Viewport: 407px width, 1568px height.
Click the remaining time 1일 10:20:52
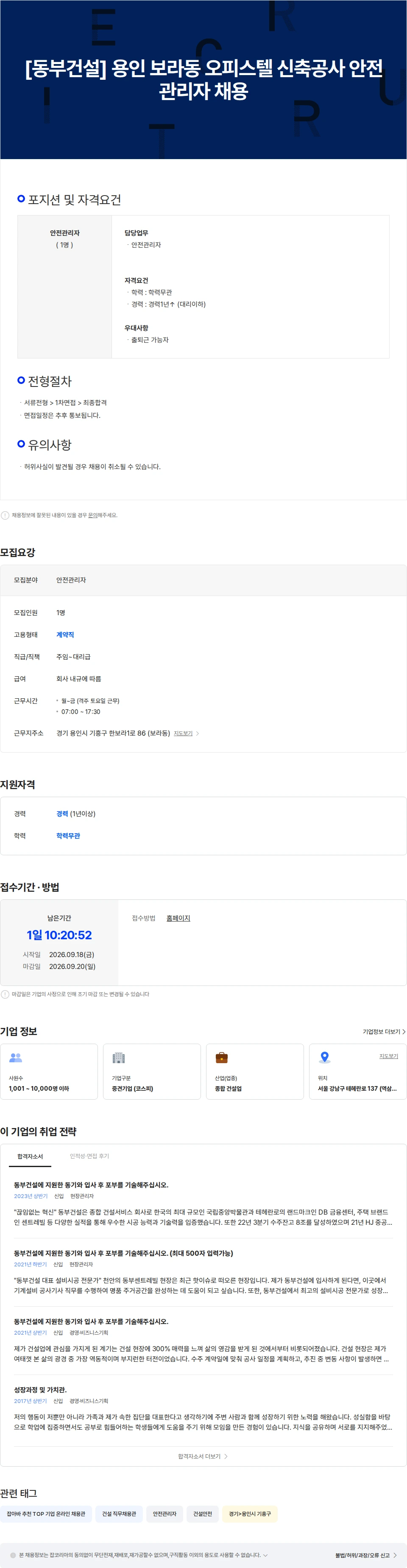59,934
